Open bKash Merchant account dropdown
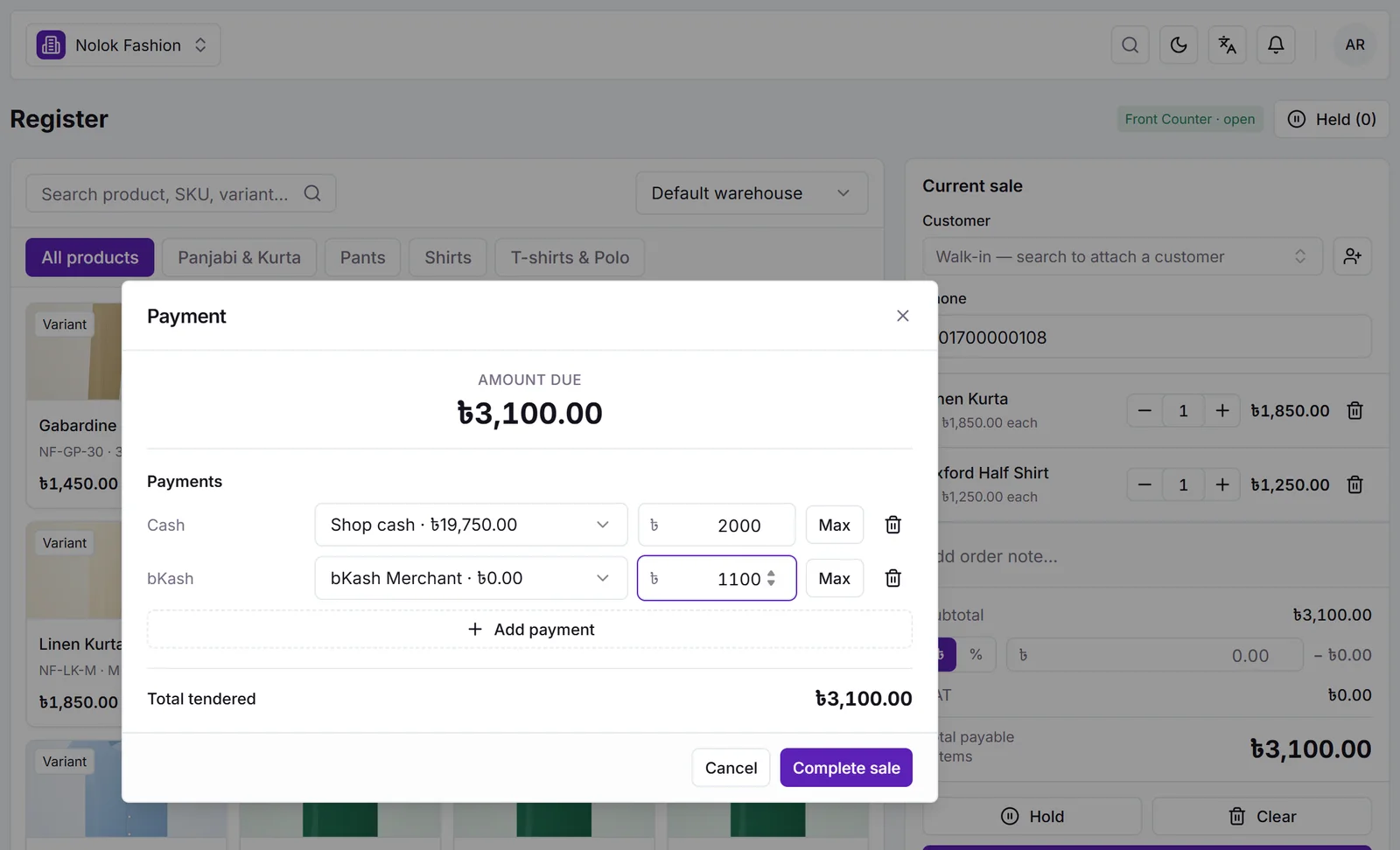Viewport: 1400px width, 850px height. 471,578
